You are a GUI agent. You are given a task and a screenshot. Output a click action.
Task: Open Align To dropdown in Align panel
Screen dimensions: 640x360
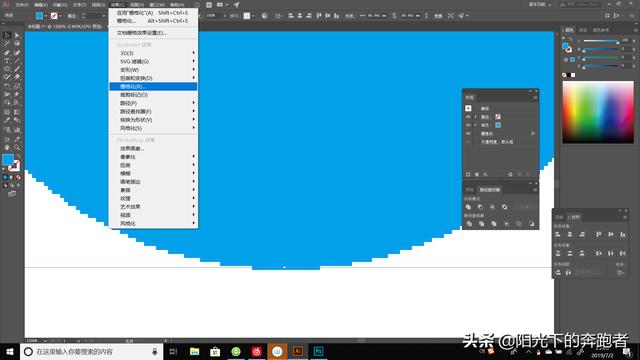coord(621,272)
